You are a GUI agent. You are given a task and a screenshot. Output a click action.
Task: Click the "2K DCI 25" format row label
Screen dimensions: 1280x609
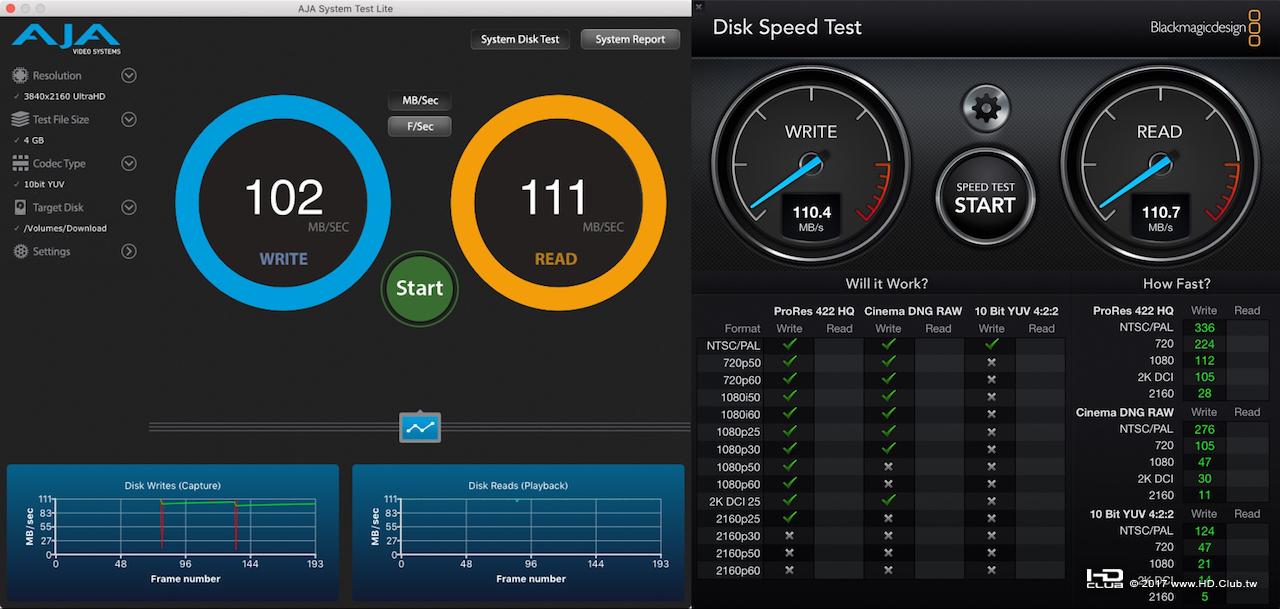click(735, 501)
